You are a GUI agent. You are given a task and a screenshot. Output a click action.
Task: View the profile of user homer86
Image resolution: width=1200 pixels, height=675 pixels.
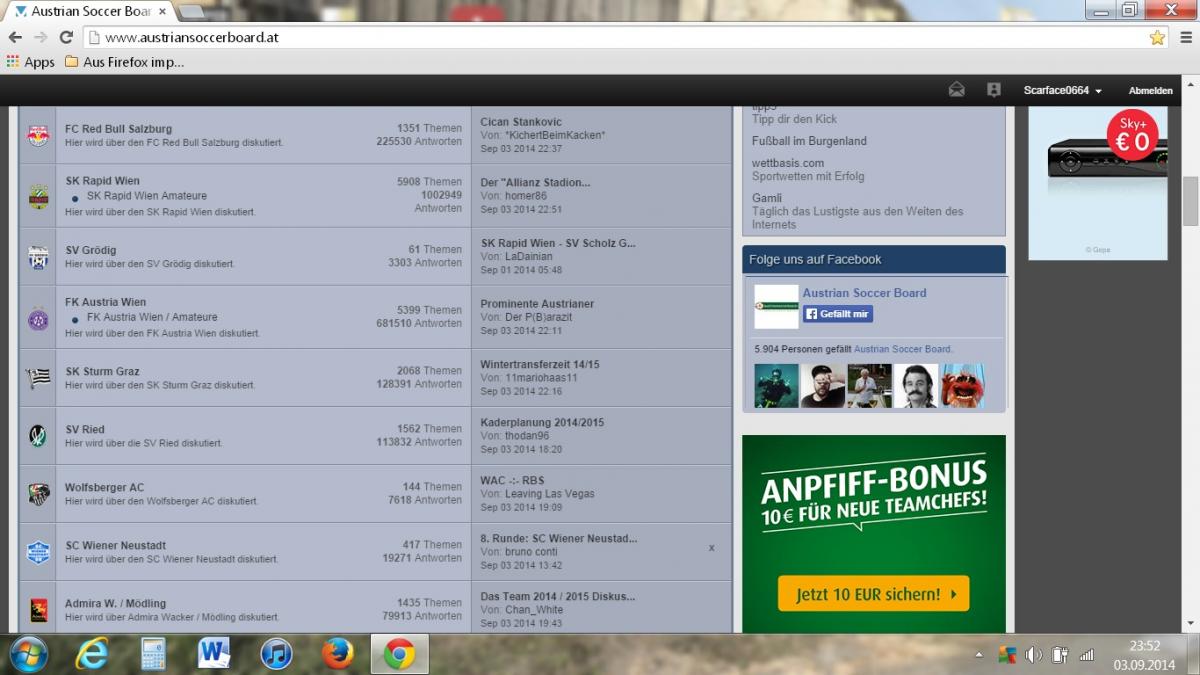pyautogui.click(x=527, y=196)
